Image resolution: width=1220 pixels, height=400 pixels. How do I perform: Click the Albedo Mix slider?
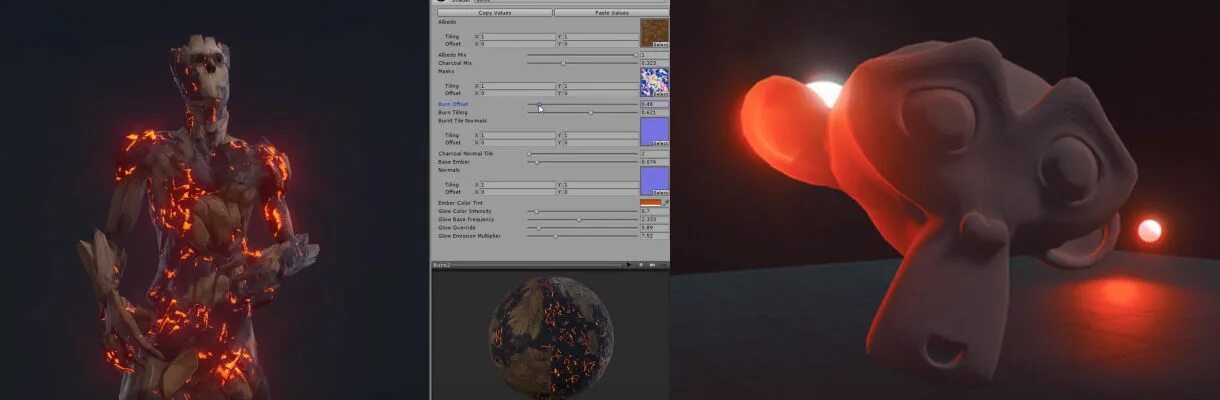[x=582, y=55]
